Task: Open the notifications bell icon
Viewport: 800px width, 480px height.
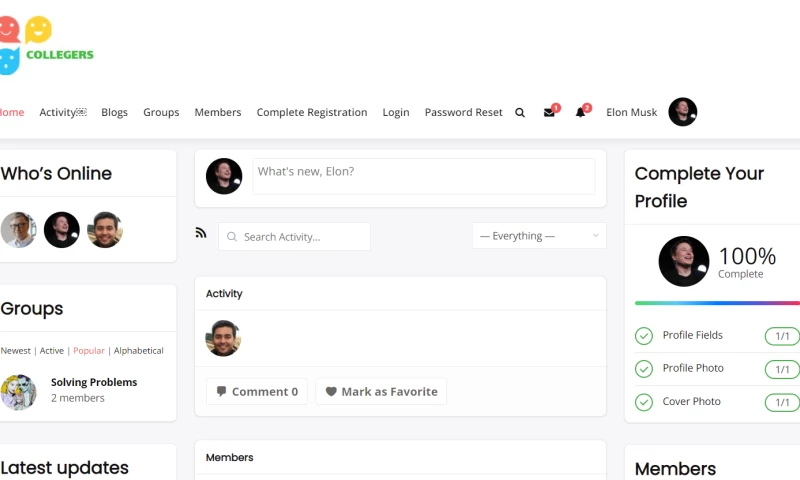Action: pos(580,113)
